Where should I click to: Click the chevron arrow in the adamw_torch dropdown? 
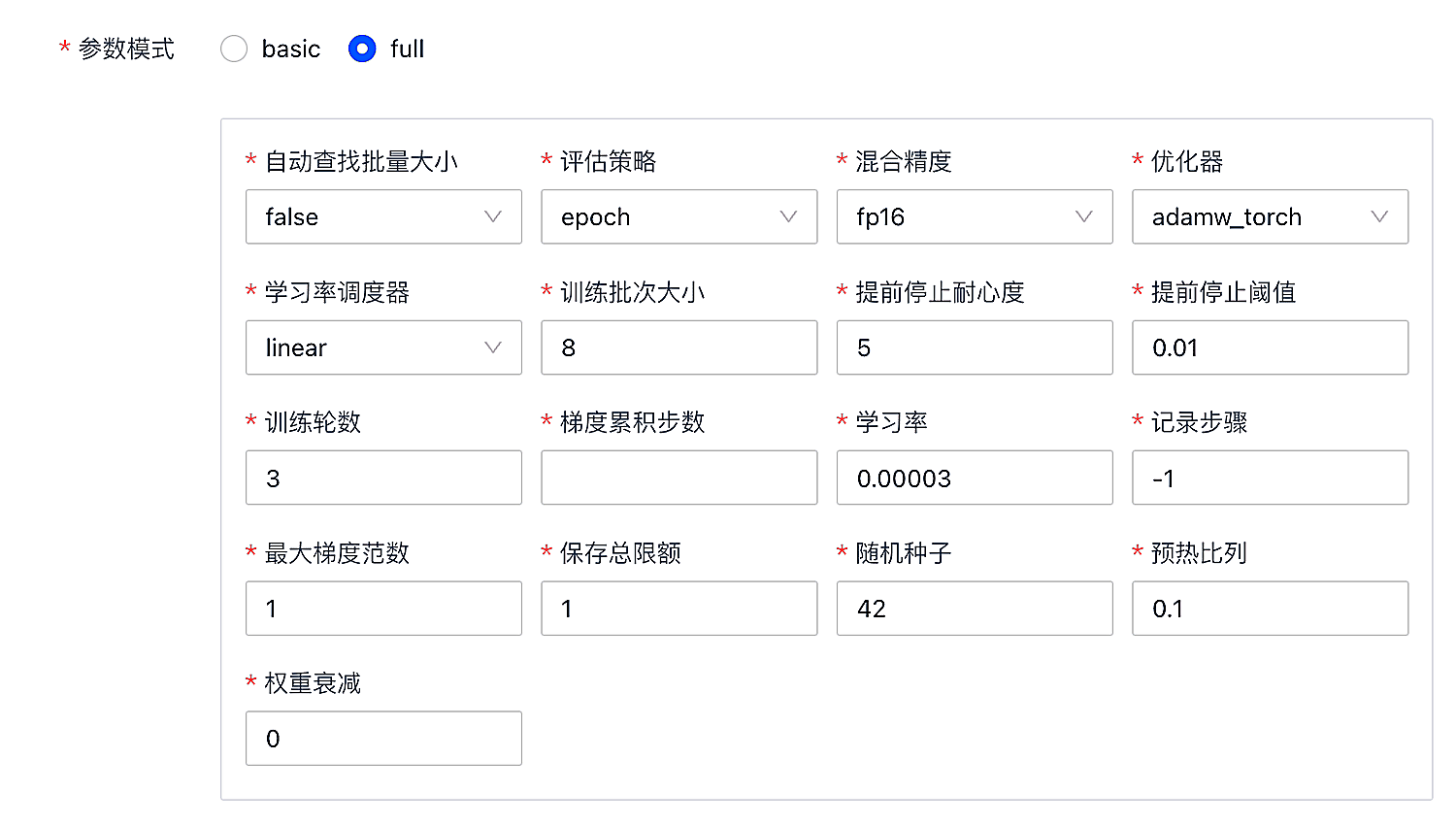1379,216
